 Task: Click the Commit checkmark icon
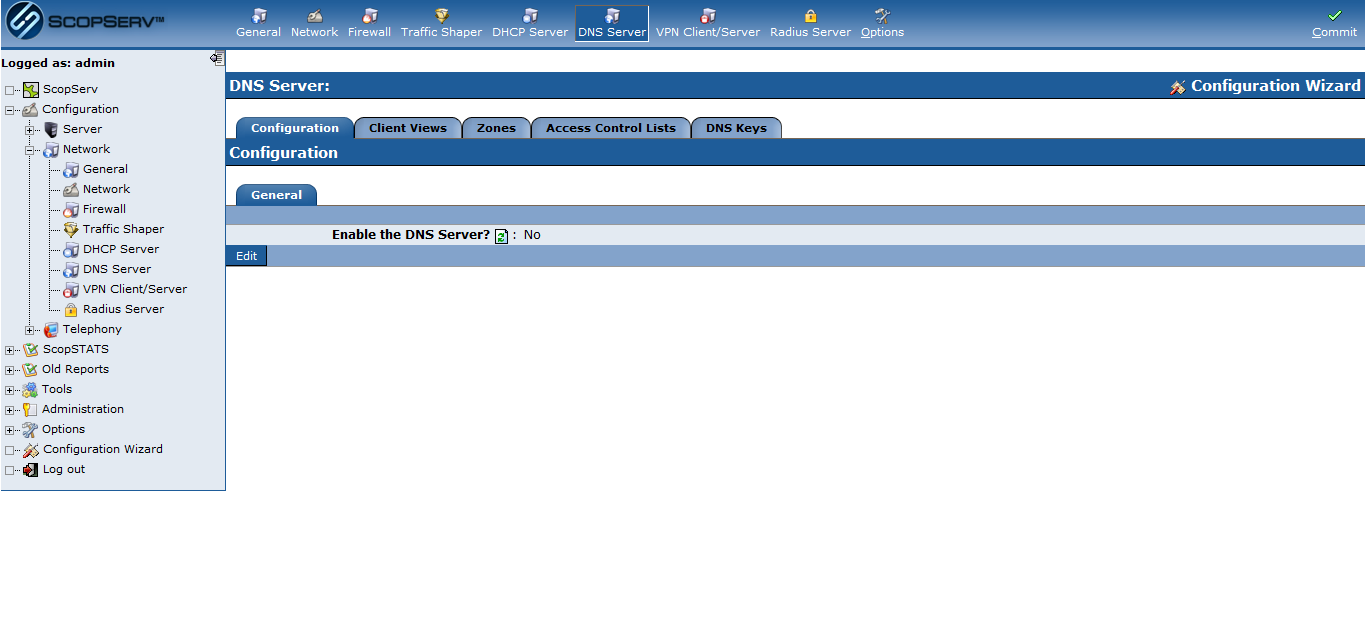coord(1334,16)
